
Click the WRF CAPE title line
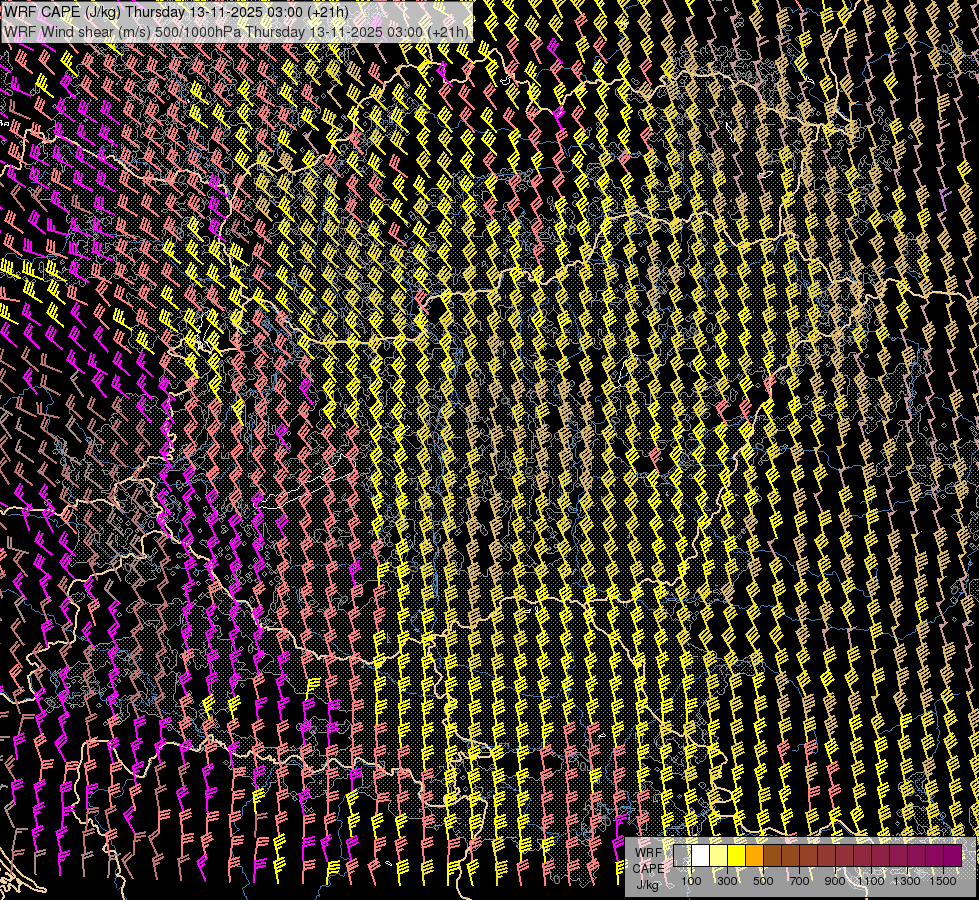point(176,12)
